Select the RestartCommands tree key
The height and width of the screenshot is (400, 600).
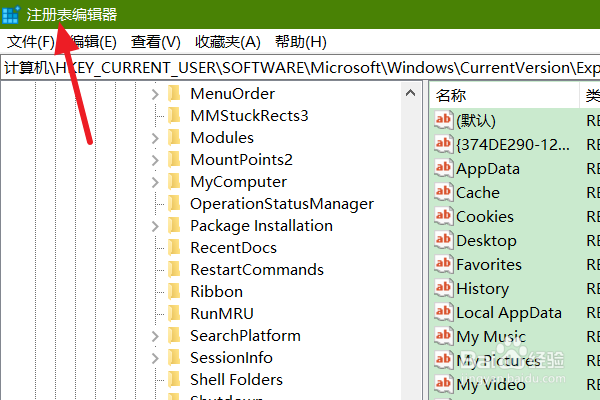tap(257, 270)
